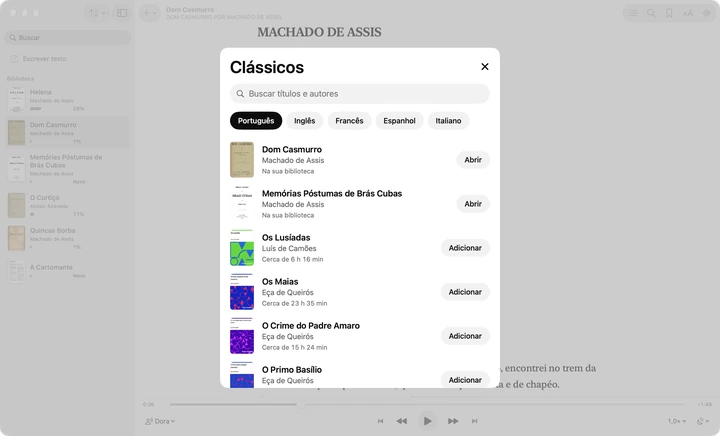Viewport: 720px width, 436px height.
Task: Select A Cartomante in the library list
Action: (x=68, y=271)
